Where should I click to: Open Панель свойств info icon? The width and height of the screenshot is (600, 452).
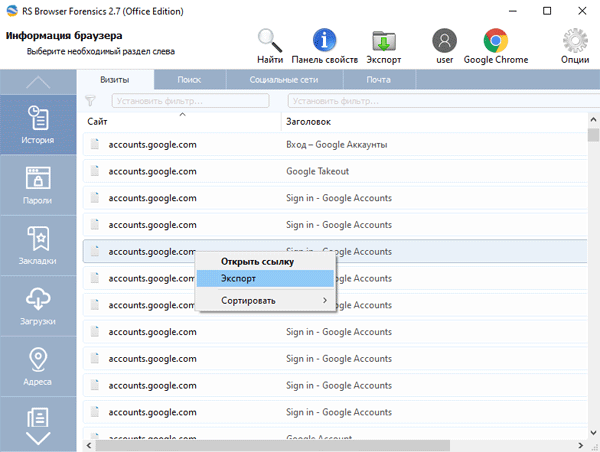click(324, 40)
